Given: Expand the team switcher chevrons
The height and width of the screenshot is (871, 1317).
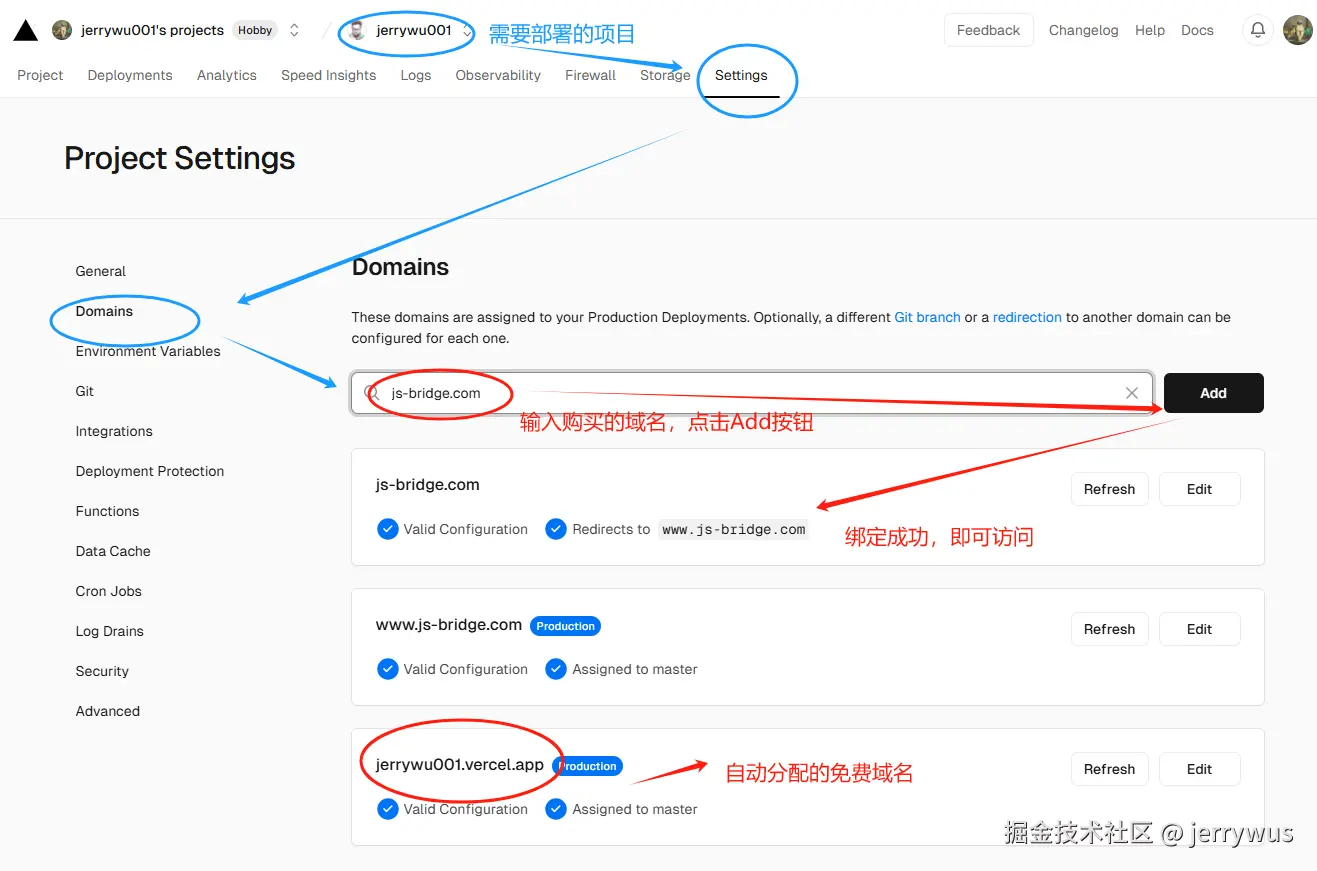Looking at the screenshot, I should [294, 30].
